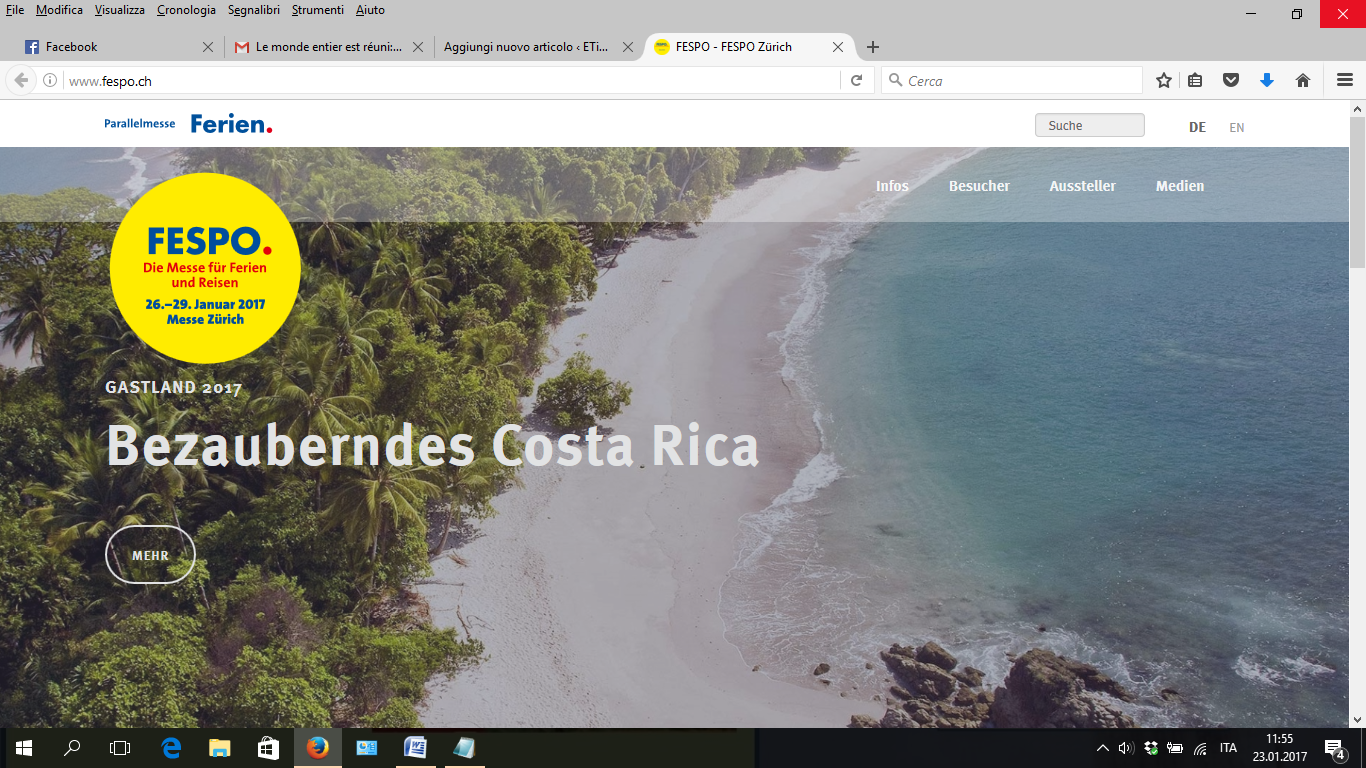The image size is (1366, 768).
Task: Open the Modifica menu
Action: click(x=59, y=10)
